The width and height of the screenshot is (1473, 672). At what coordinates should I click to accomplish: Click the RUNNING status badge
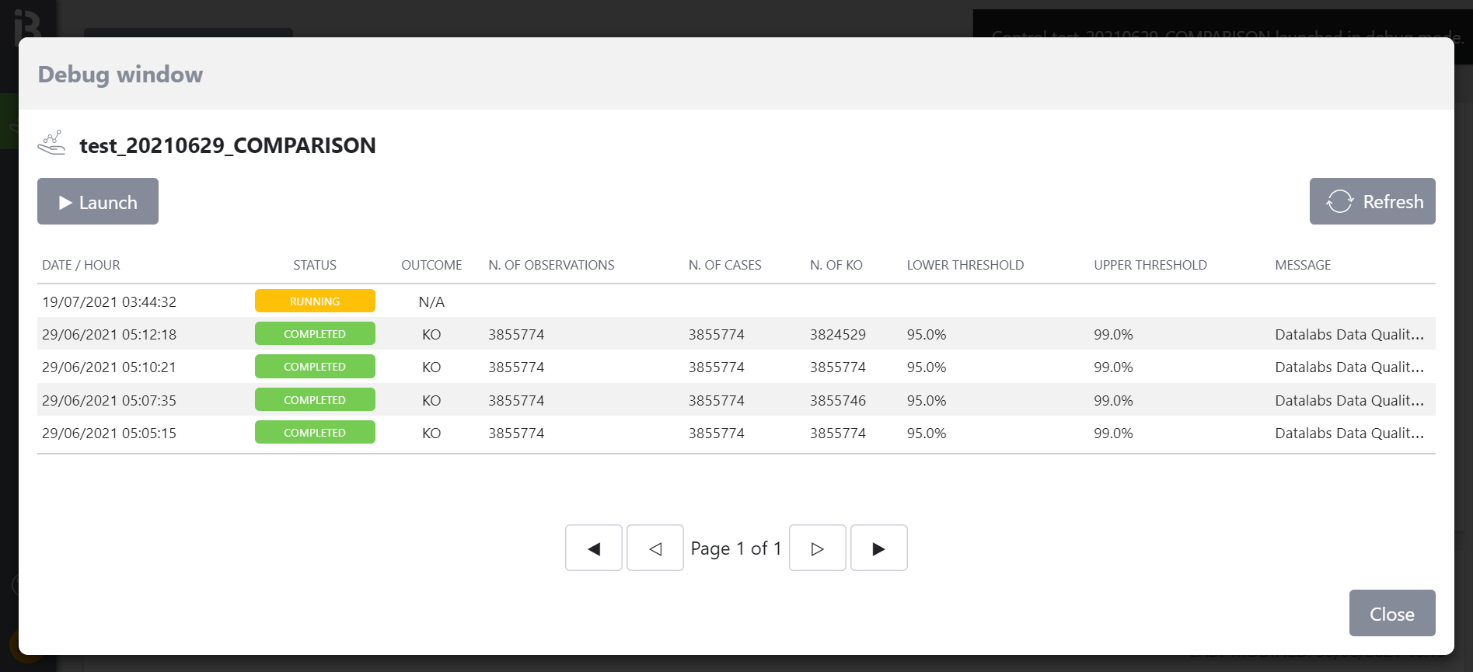pos(315,301)
